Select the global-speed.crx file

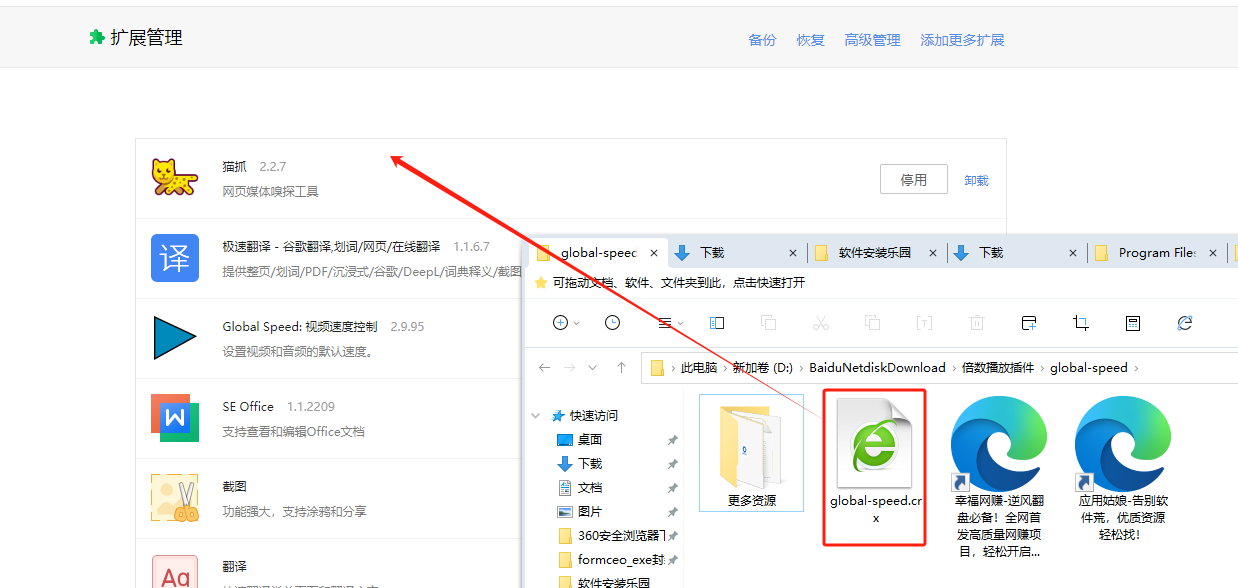[x=874, y=467]
